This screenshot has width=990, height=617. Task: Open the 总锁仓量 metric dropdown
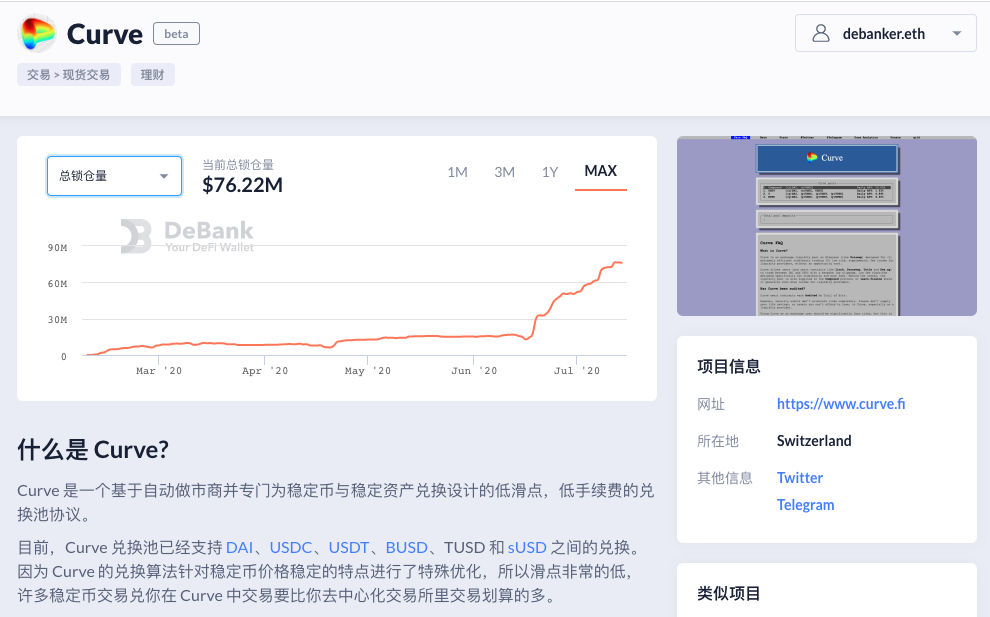[114, 176]
